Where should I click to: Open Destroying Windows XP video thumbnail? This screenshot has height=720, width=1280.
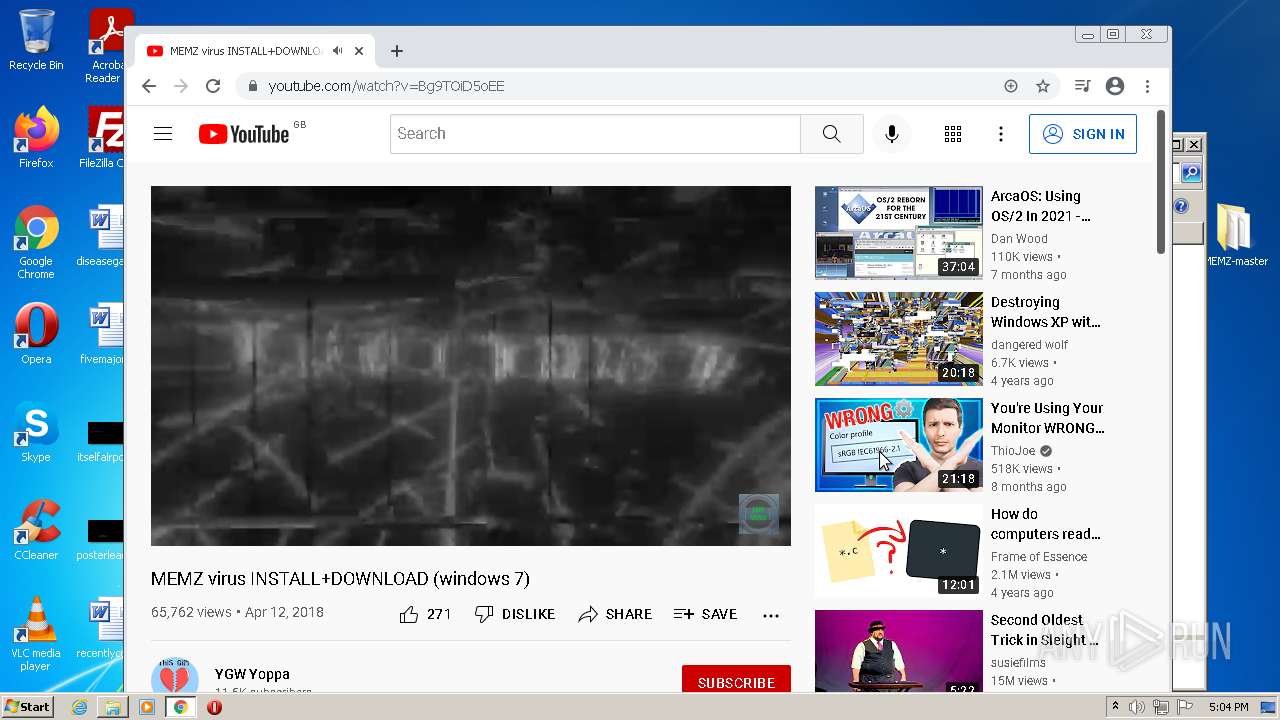[899, 339]
